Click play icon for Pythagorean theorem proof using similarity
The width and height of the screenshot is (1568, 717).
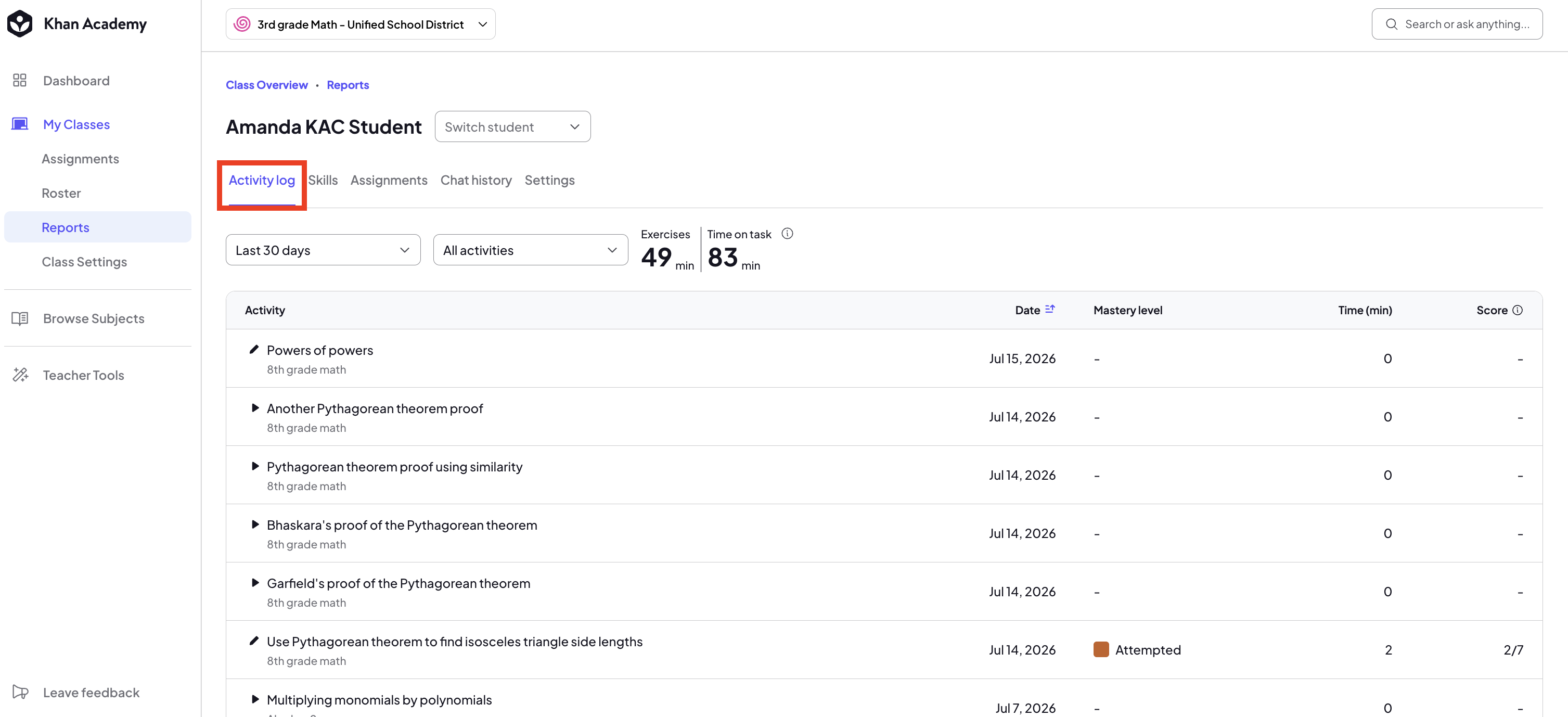[x=255, y=466]
